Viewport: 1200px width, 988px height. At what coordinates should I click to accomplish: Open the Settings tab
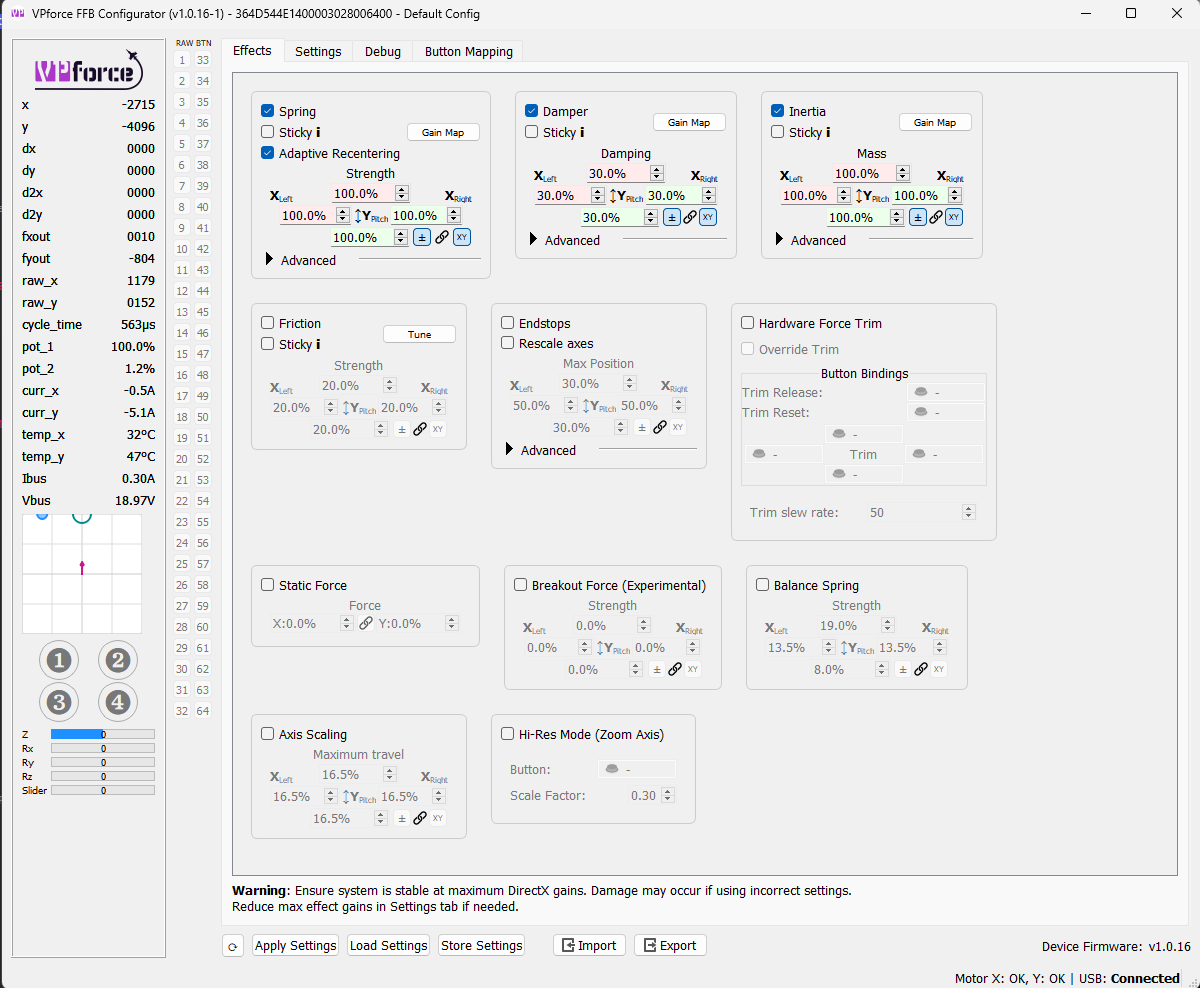[318, 52]
